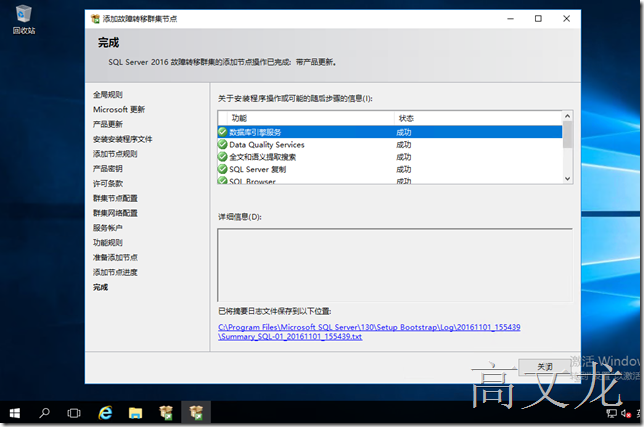The width and height of the screenshot is (644, 427).
Task: Launch Internet Explorer from the taskbar
Action: (x=105, y=413)
